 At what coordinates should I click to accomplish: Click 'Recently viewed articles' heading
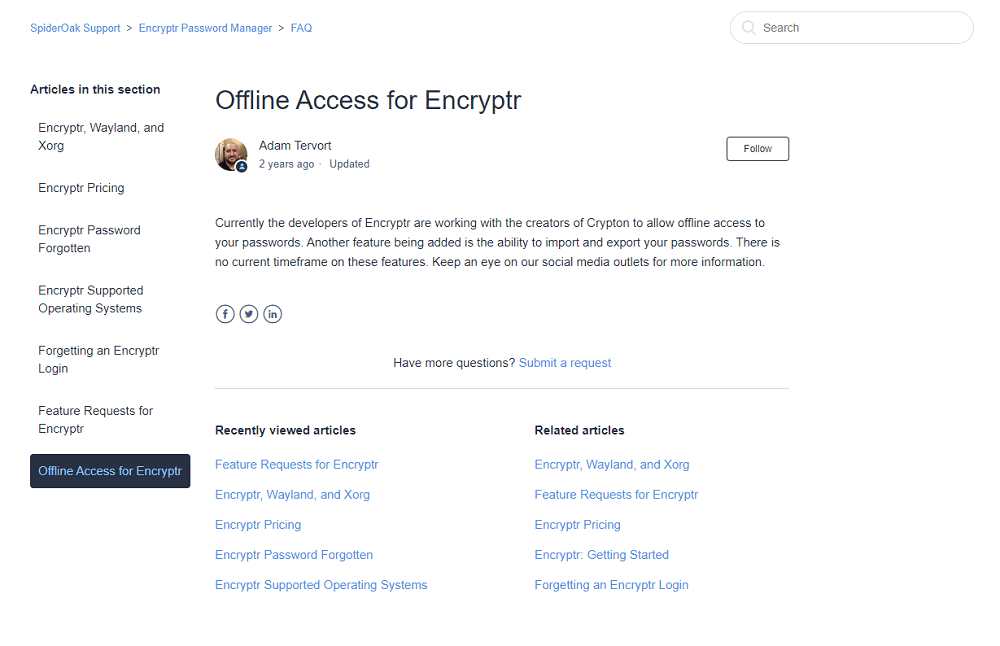[x=285, y=430]
